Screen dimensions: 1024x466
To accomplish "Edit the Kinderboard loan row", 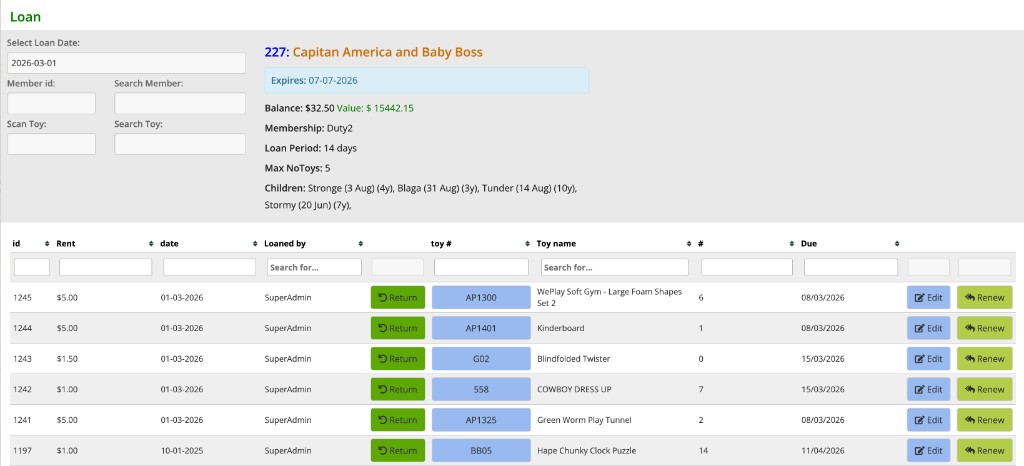I will (x=928, y=328).
